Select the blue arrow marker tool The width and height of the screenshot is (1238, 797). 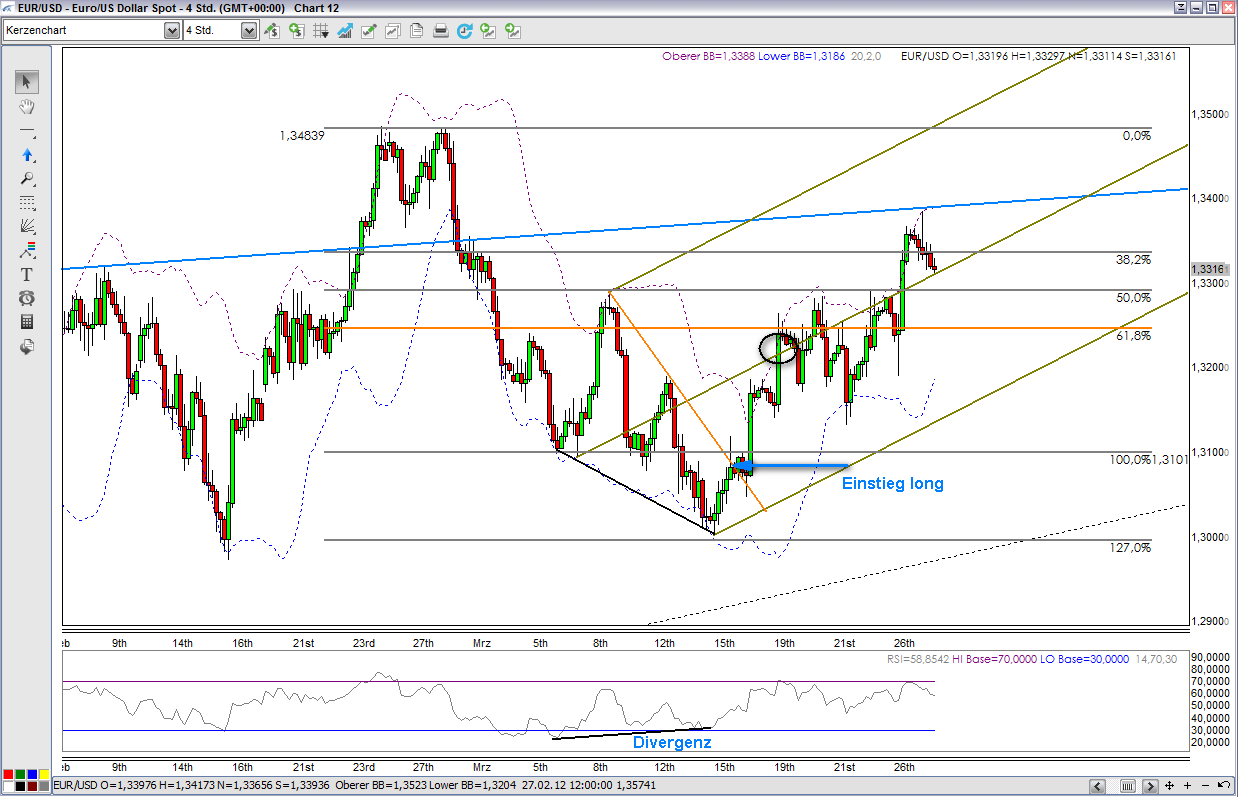[x=27, y=155]
